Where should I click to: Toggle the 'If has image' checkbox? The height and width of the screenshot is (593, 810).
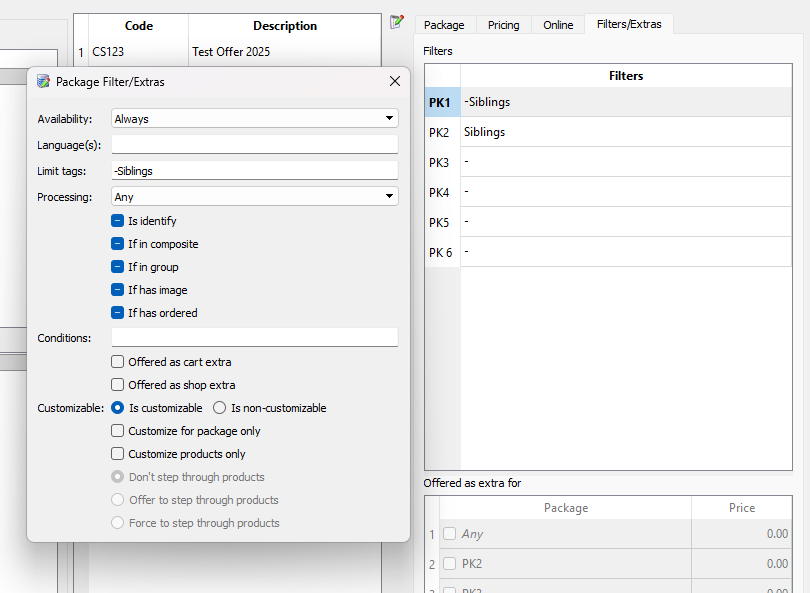[118, 290]
